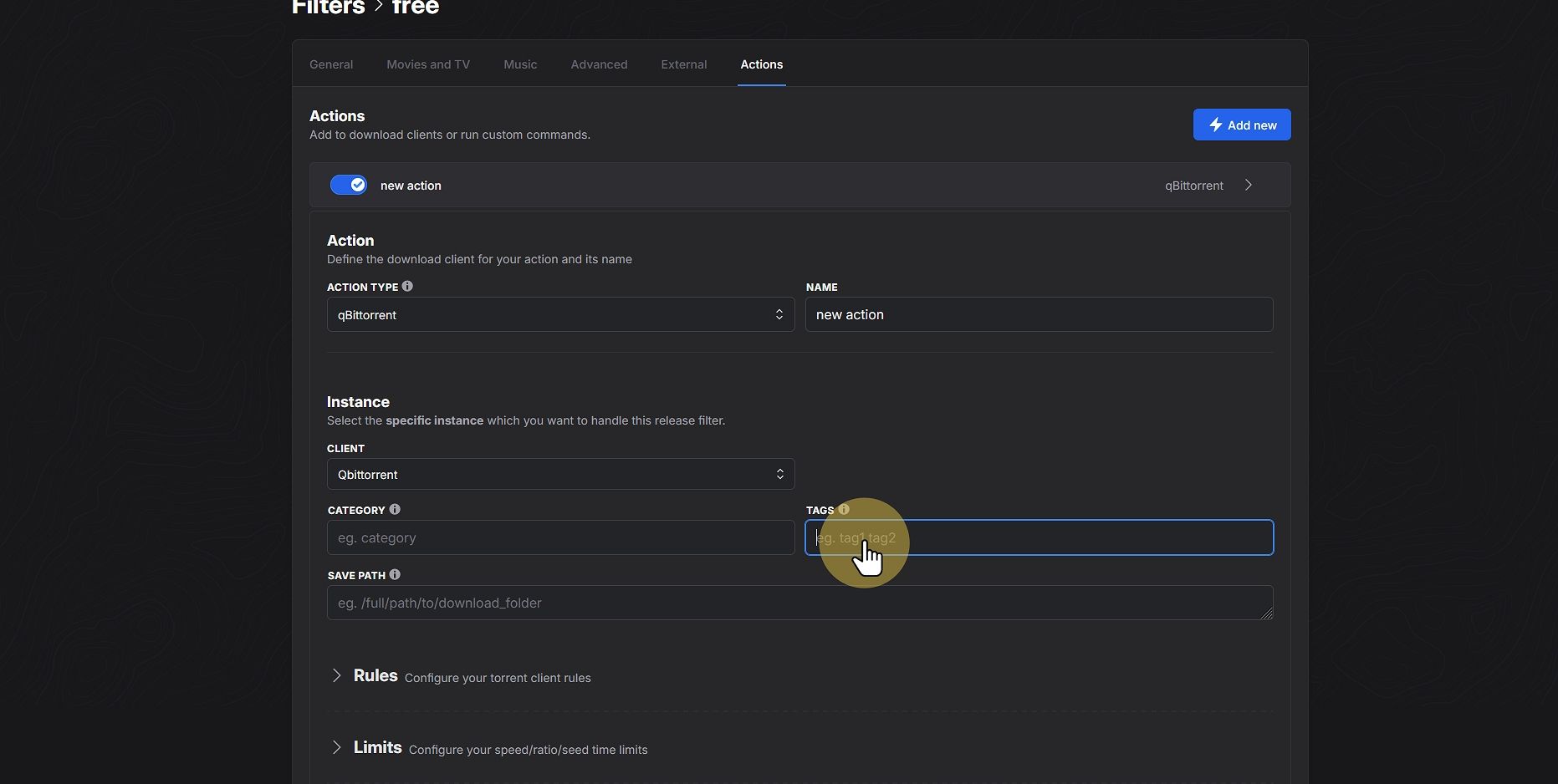Open the Music tab
This screenshot has height=784, width=1558.
click(520, 64)
